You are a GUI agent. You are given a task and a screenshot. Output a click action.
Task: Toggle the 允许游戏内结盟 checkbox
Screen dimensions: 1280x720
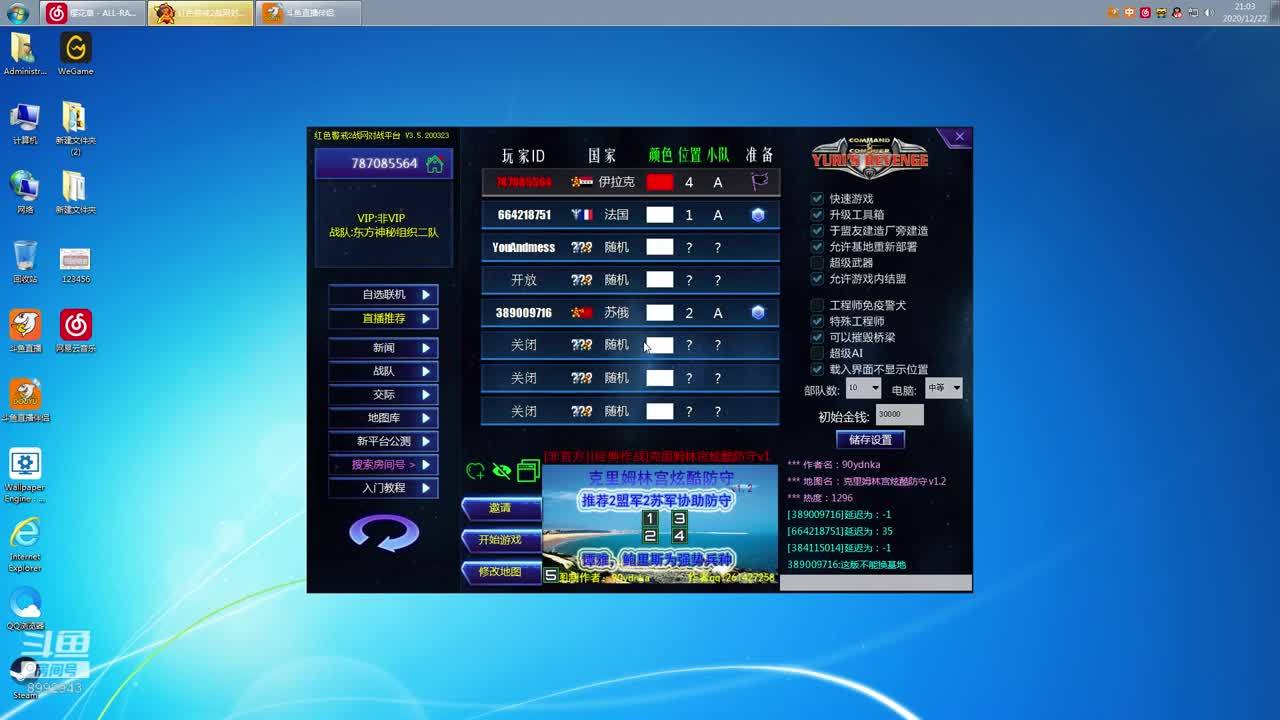pyautogui.click(x=817, y=279)
